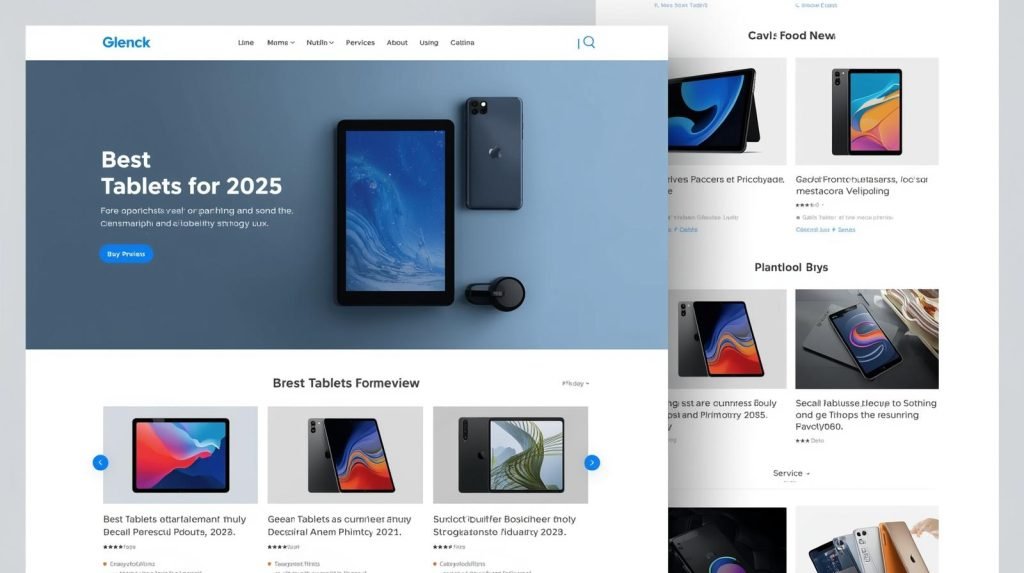
Task: Click the search magnifier icon in header
Action: [x=589, y=42]
